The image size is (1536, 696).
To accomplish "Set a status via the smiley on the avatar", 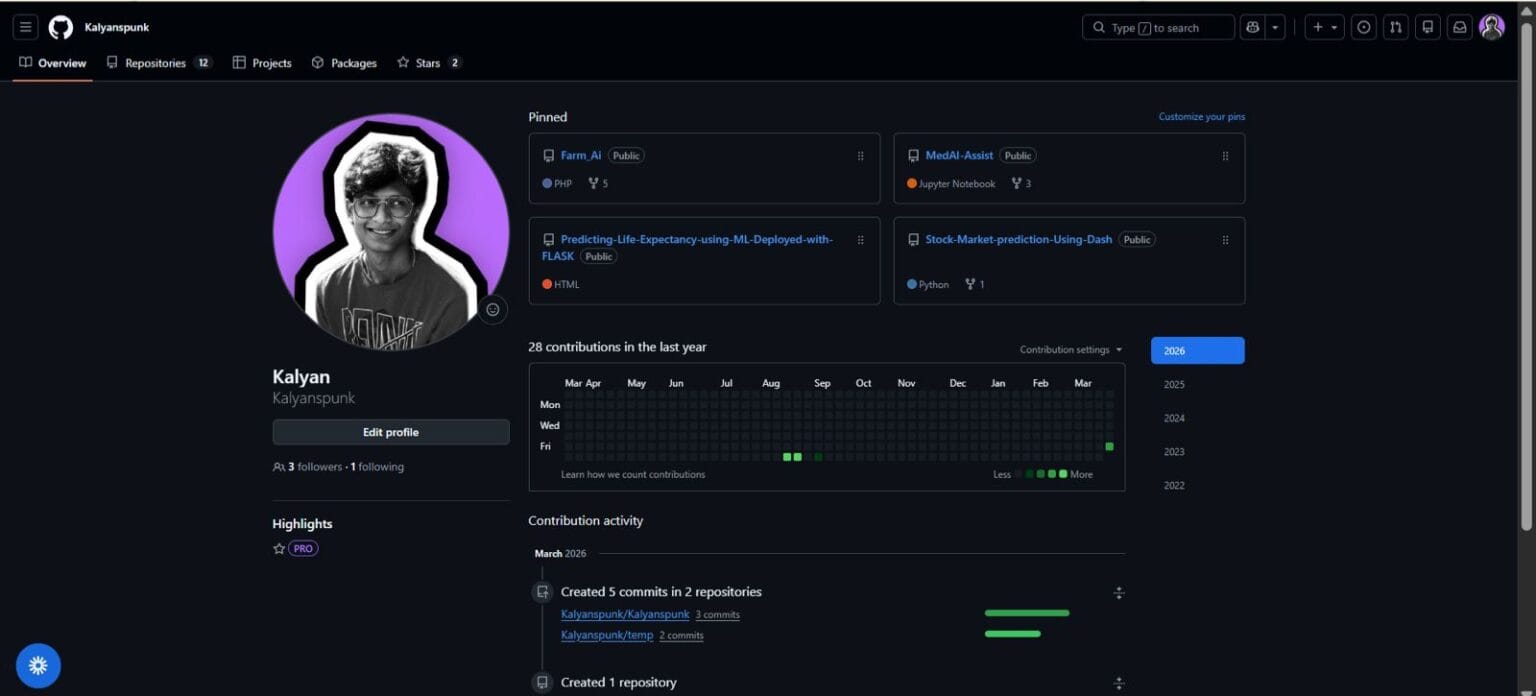I will pyautogui.click(x=492, y=309).
